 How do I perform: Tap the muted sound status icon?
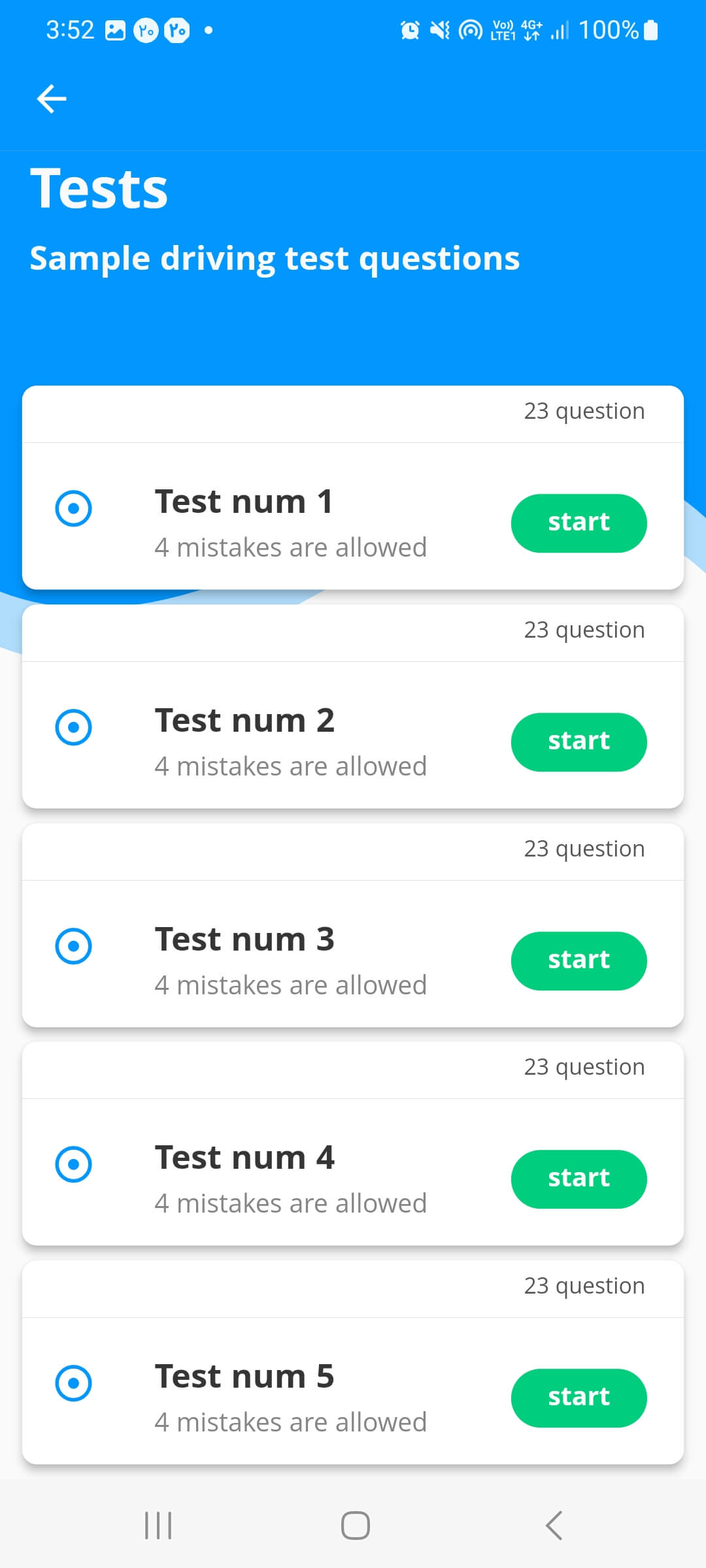pos(440,30)
